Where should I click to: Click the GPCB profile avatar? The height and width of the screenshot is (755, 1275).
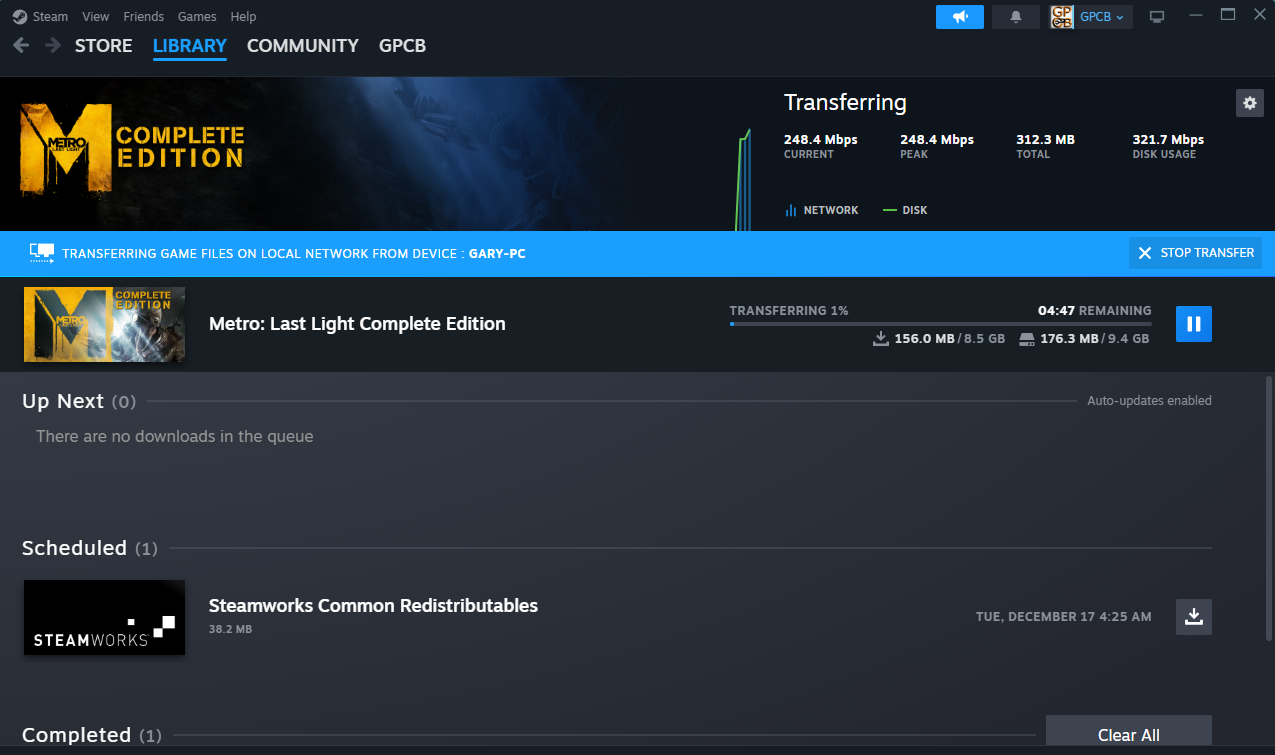pos(1060,16)
